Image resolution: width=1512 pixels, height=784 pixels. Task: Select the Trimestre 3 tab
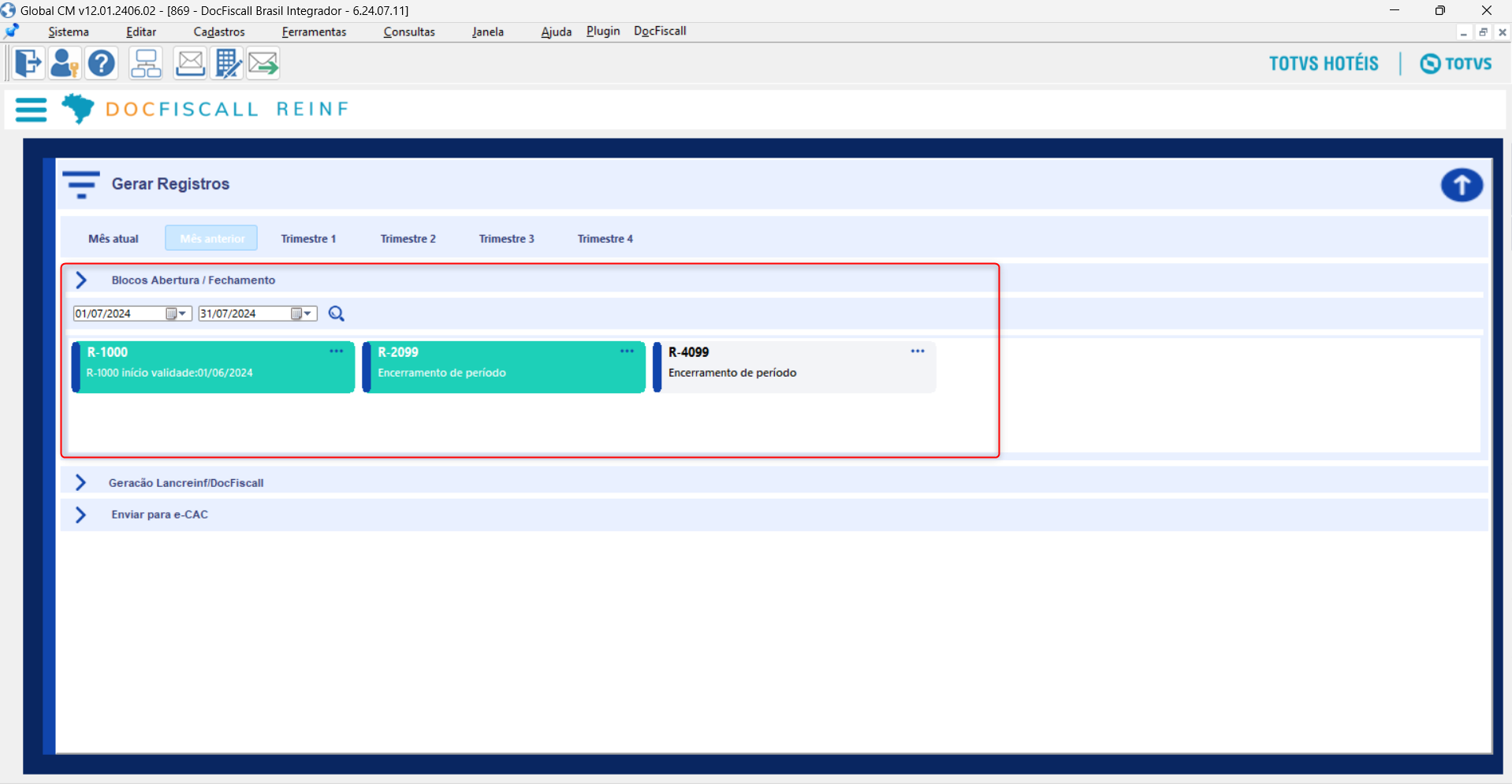pyautogui.click(x=506, y=239)
